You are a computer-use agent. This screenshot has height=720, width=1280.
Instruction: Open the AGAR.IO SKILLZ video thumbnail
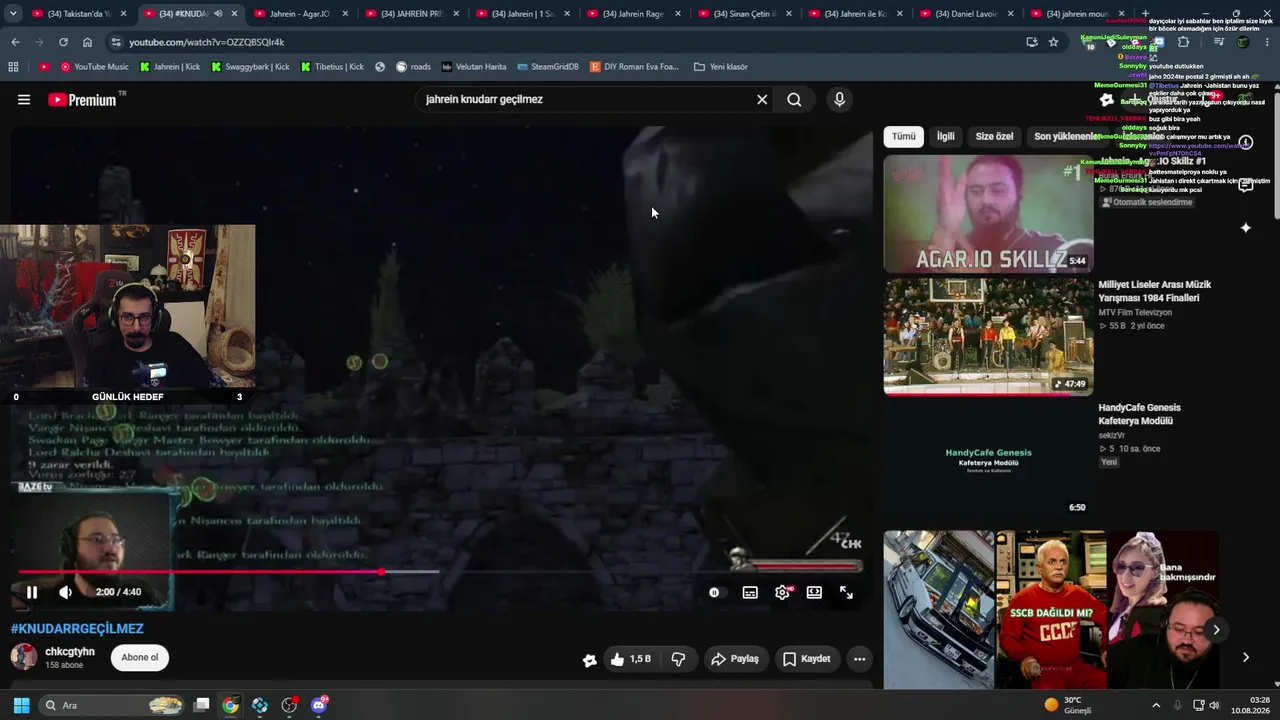pos(988,213)
